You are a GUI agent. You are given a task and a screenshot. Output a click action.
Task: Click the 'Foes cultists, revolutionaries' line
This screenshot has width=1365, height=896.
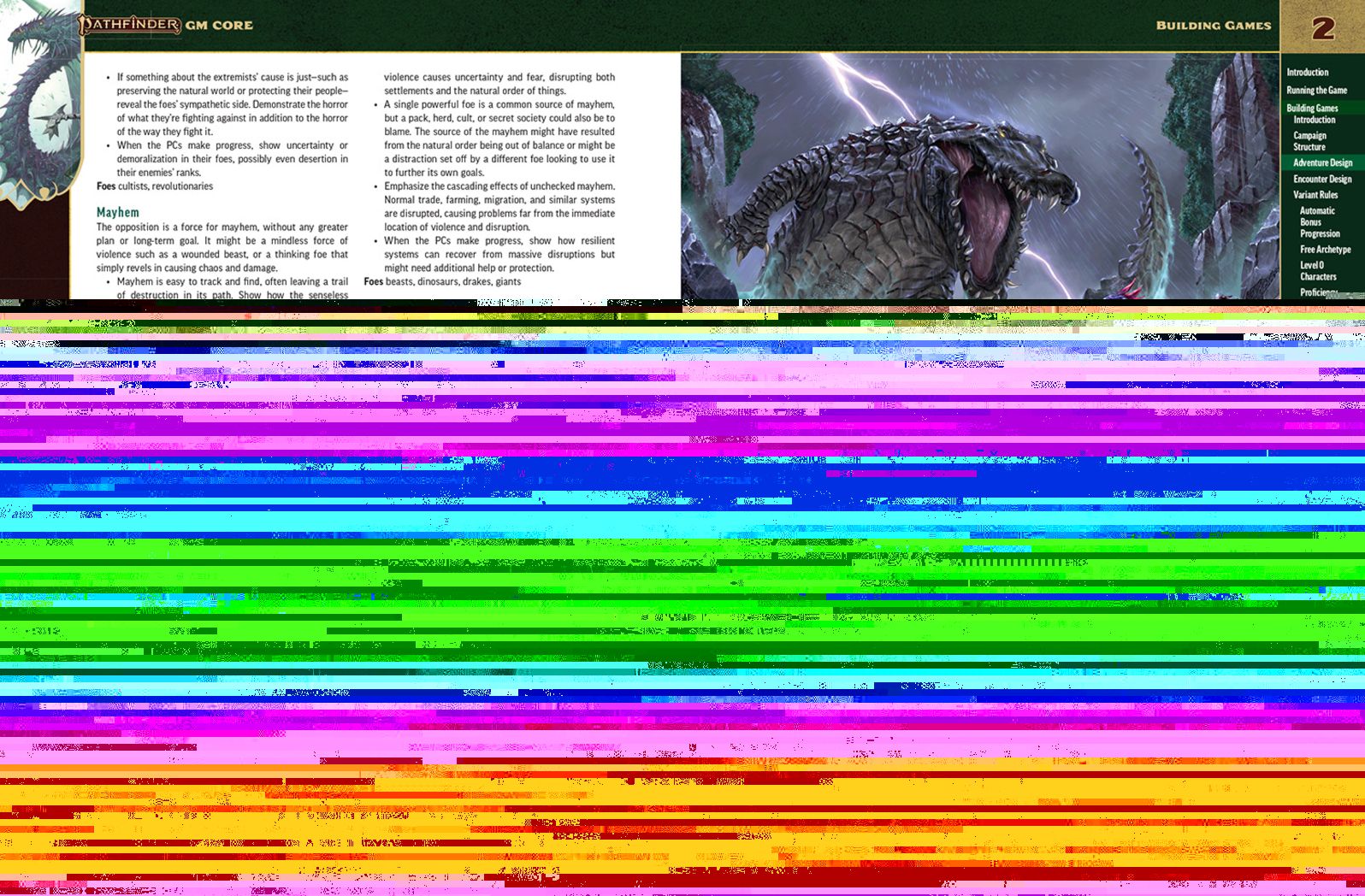(155, 186)
